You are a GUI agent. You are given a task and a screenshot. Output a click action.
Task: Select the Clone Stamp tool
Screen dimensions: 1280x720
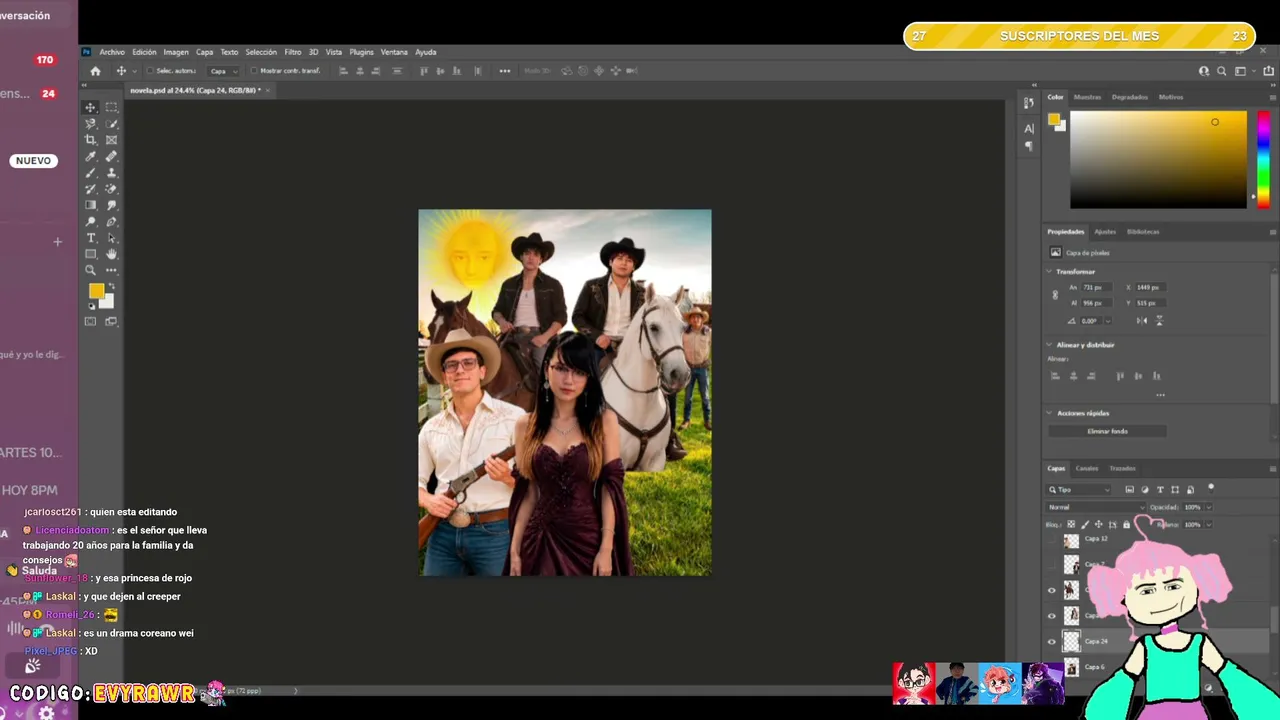(111, 172)
